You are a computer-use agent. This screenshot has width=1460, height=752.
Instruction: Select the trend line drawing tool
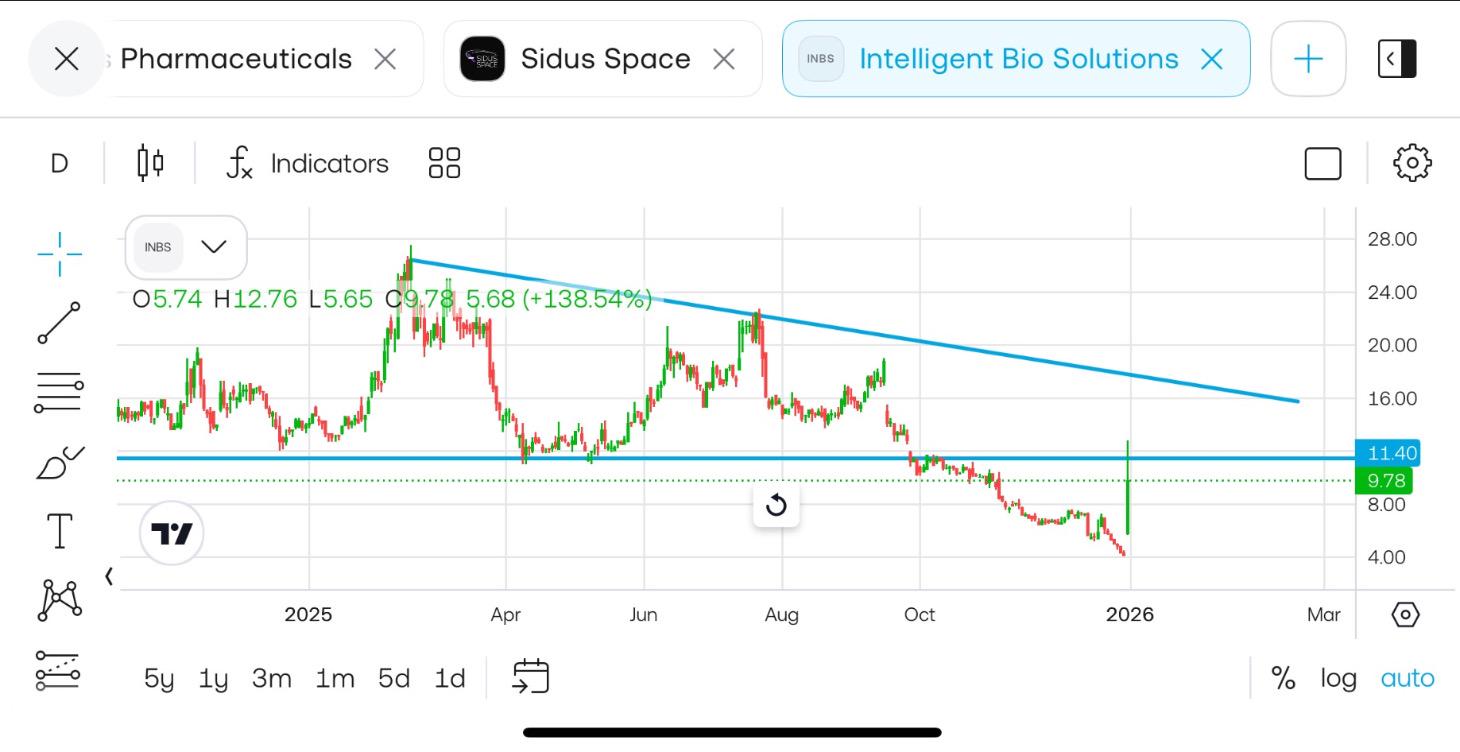coord(59,323)
